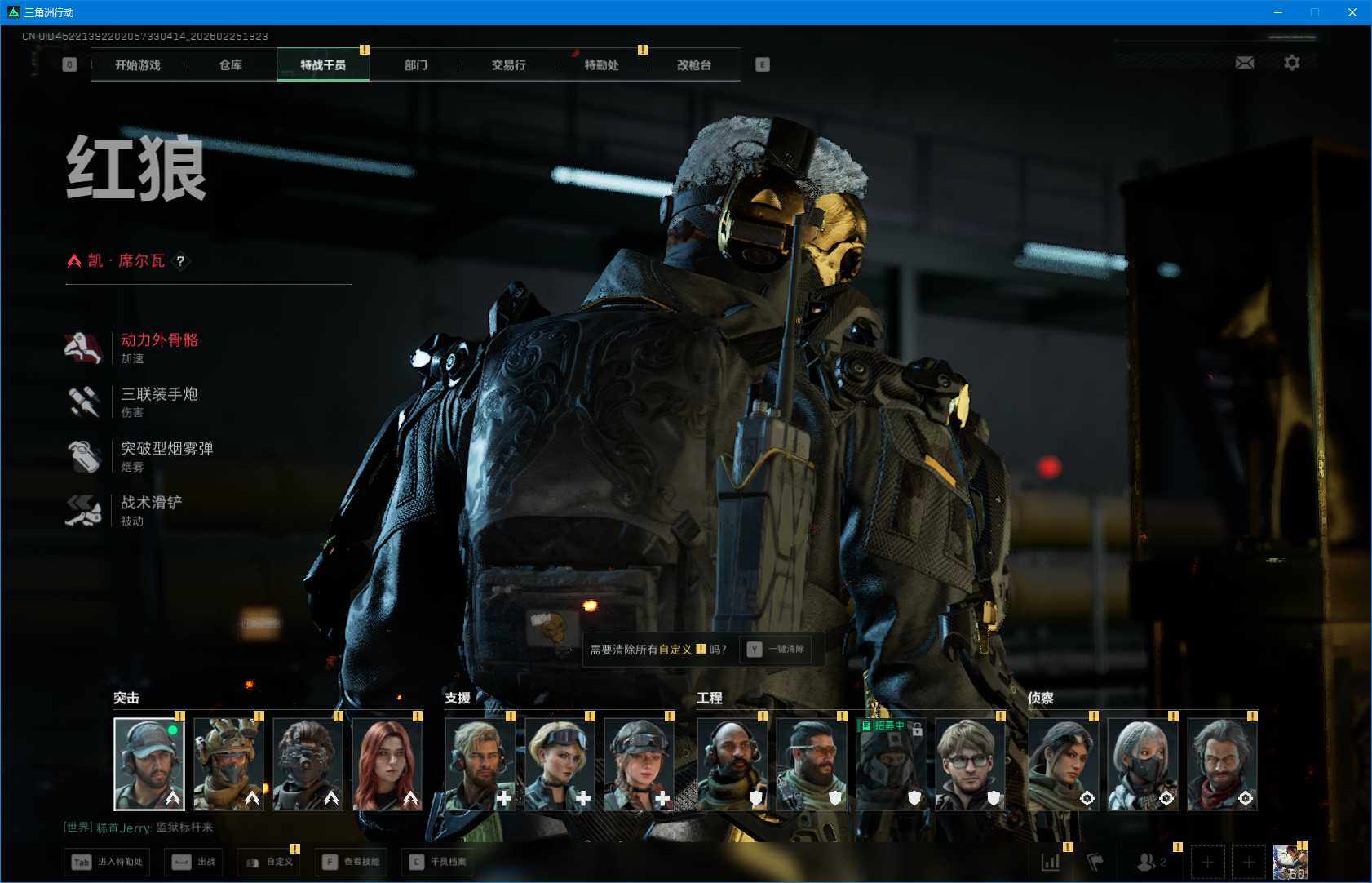The height and width of the screenshot is (883, 1372).
Task: Open the 干员档案 button
Action: tap(438, 862)
